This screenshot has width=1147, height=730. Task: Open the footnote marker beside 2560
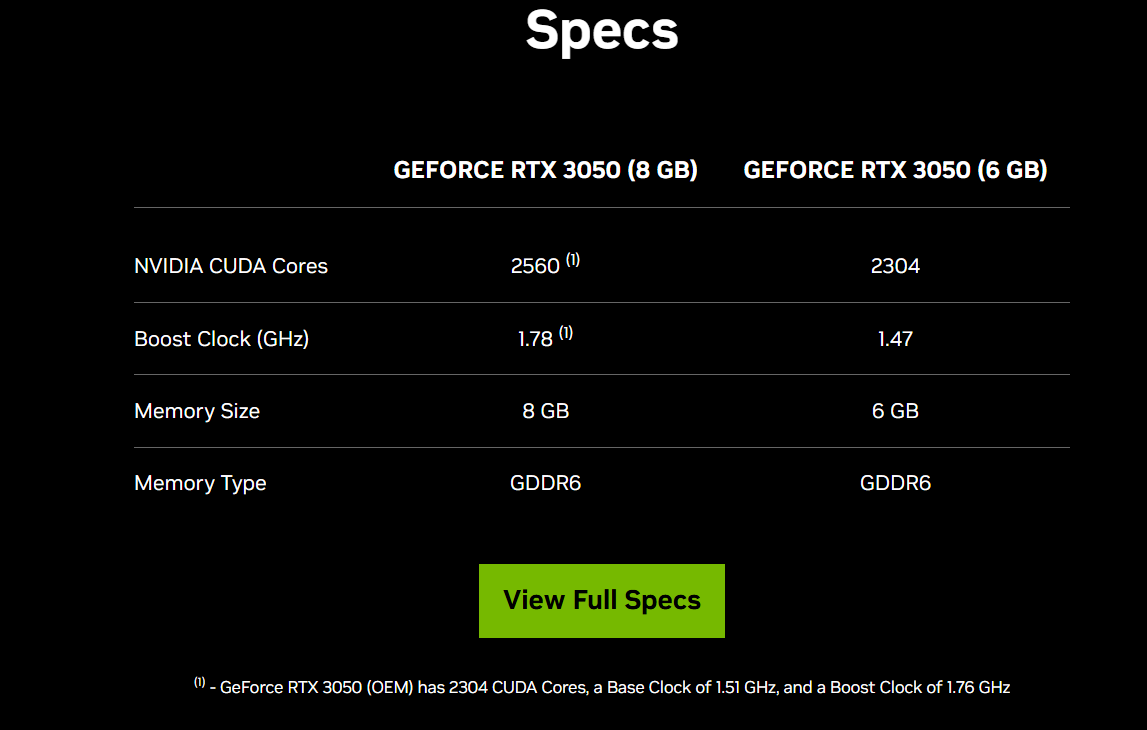click(573, 260)
